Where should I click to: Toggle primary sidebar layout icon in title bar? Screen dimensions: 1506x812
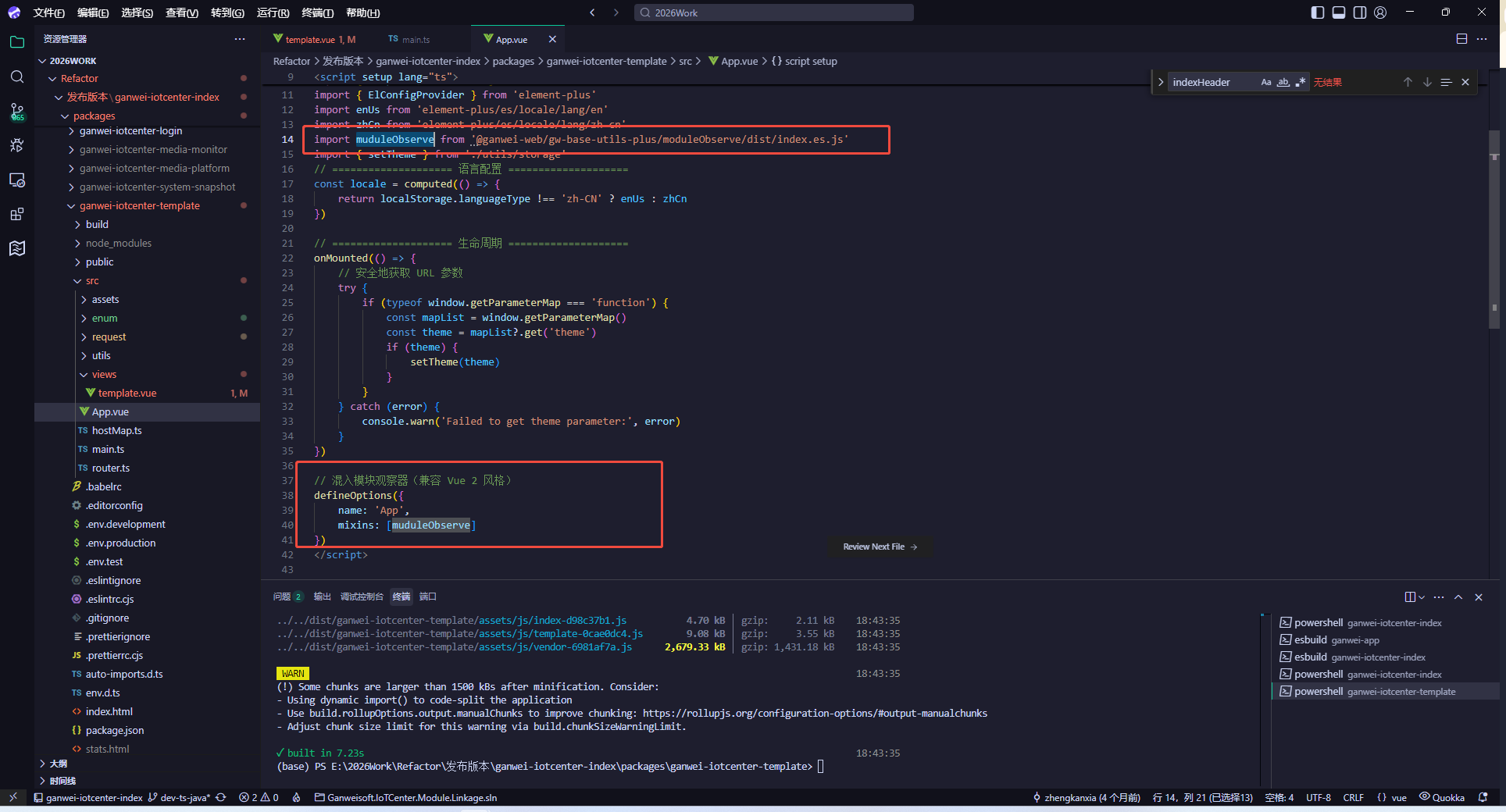click(1318, 12)
